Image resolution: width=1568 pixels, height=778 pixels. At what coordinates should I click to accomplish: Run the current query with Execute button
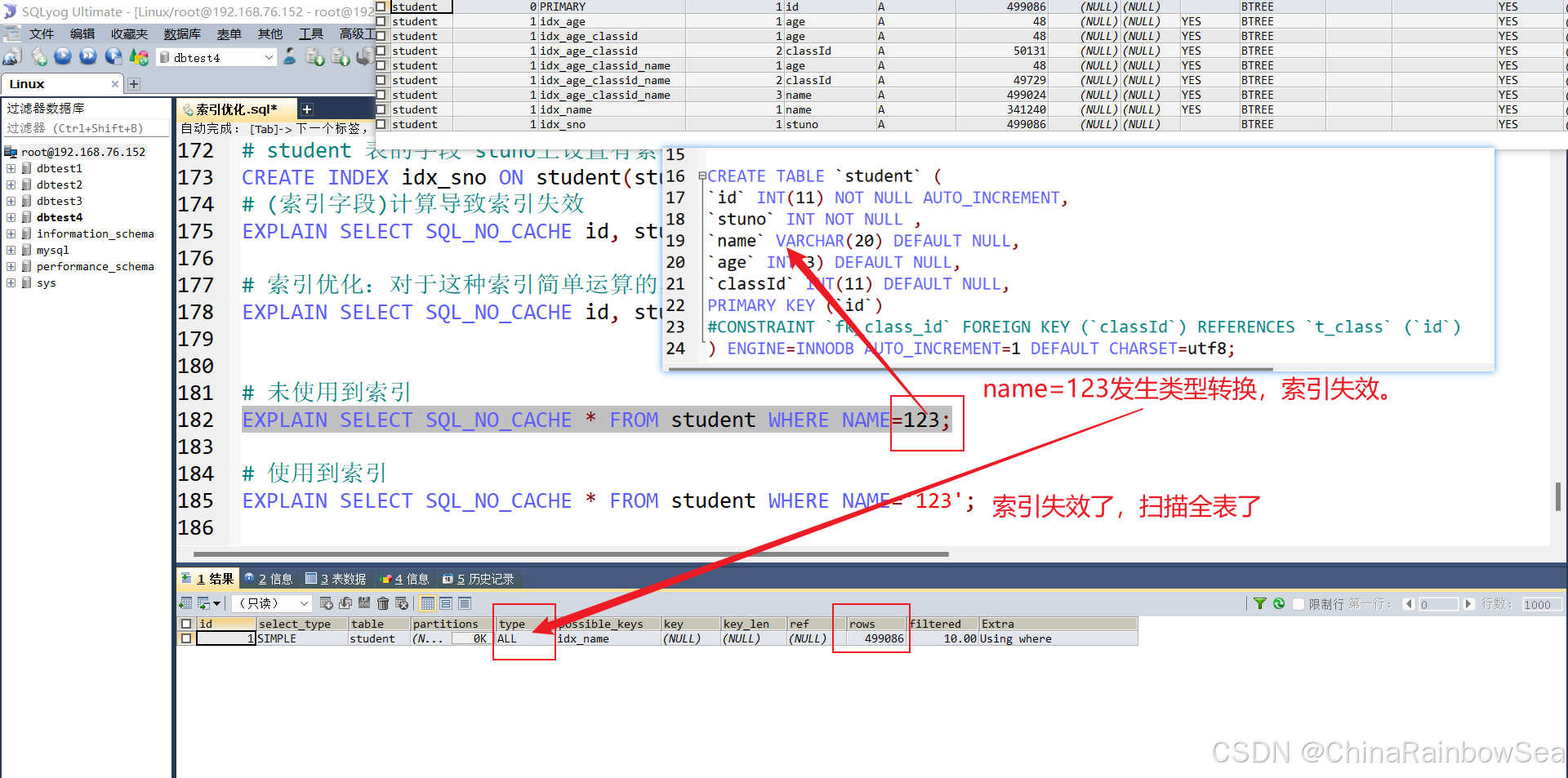(x=63, y=57)
